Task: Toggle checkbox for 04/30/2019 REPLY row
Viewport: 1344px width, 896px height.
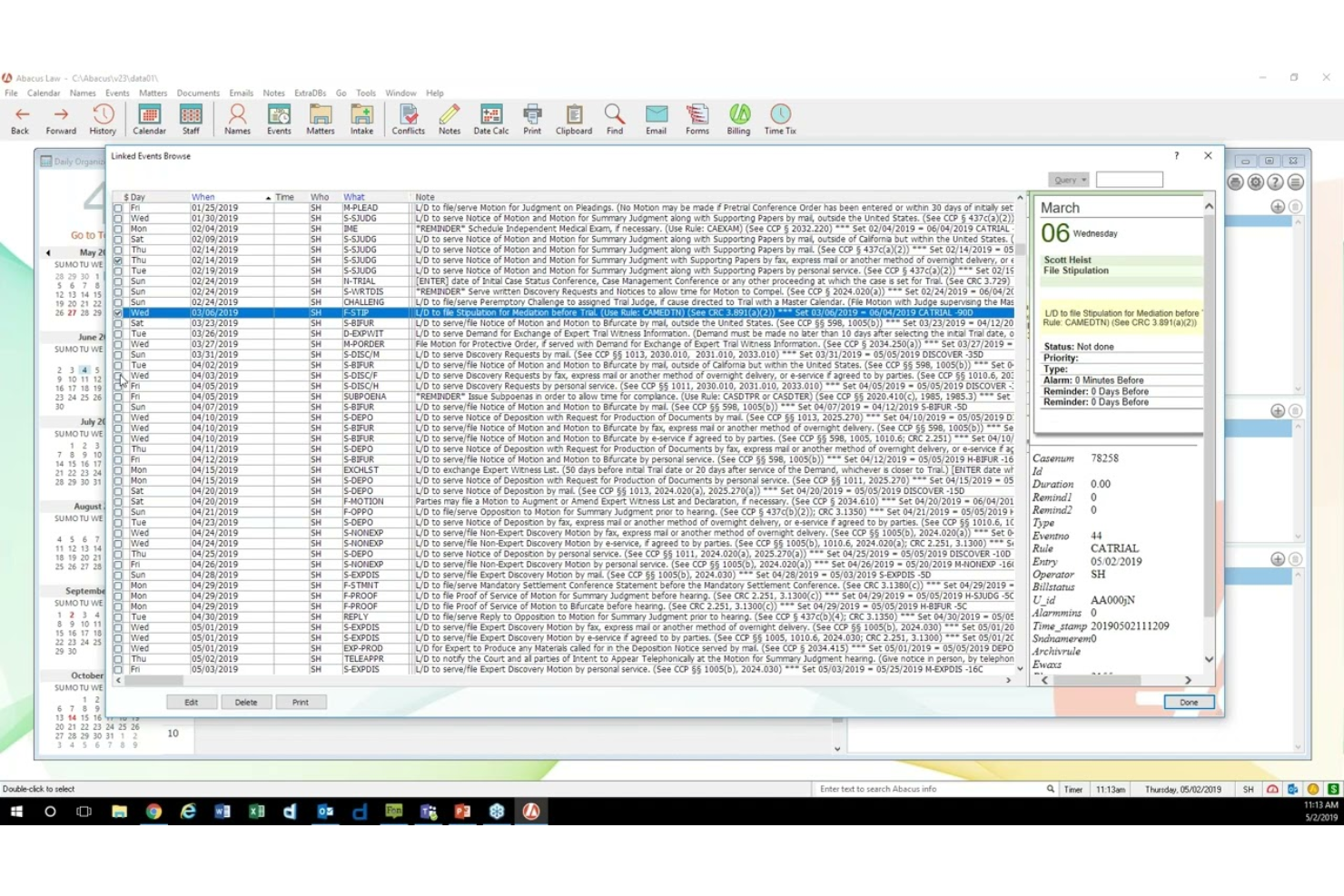Action: click(x=118, y=617)
